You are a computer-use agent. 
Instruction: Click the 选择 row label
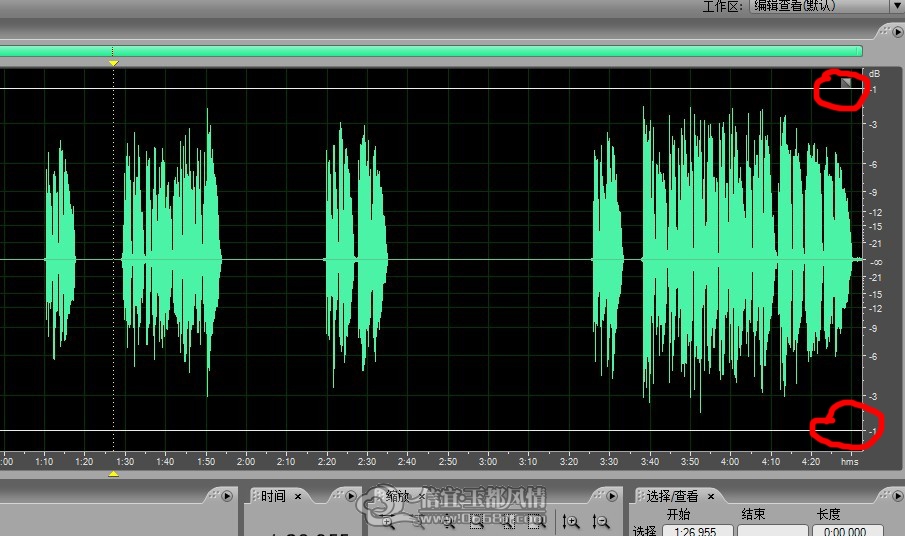coord(645,531)
